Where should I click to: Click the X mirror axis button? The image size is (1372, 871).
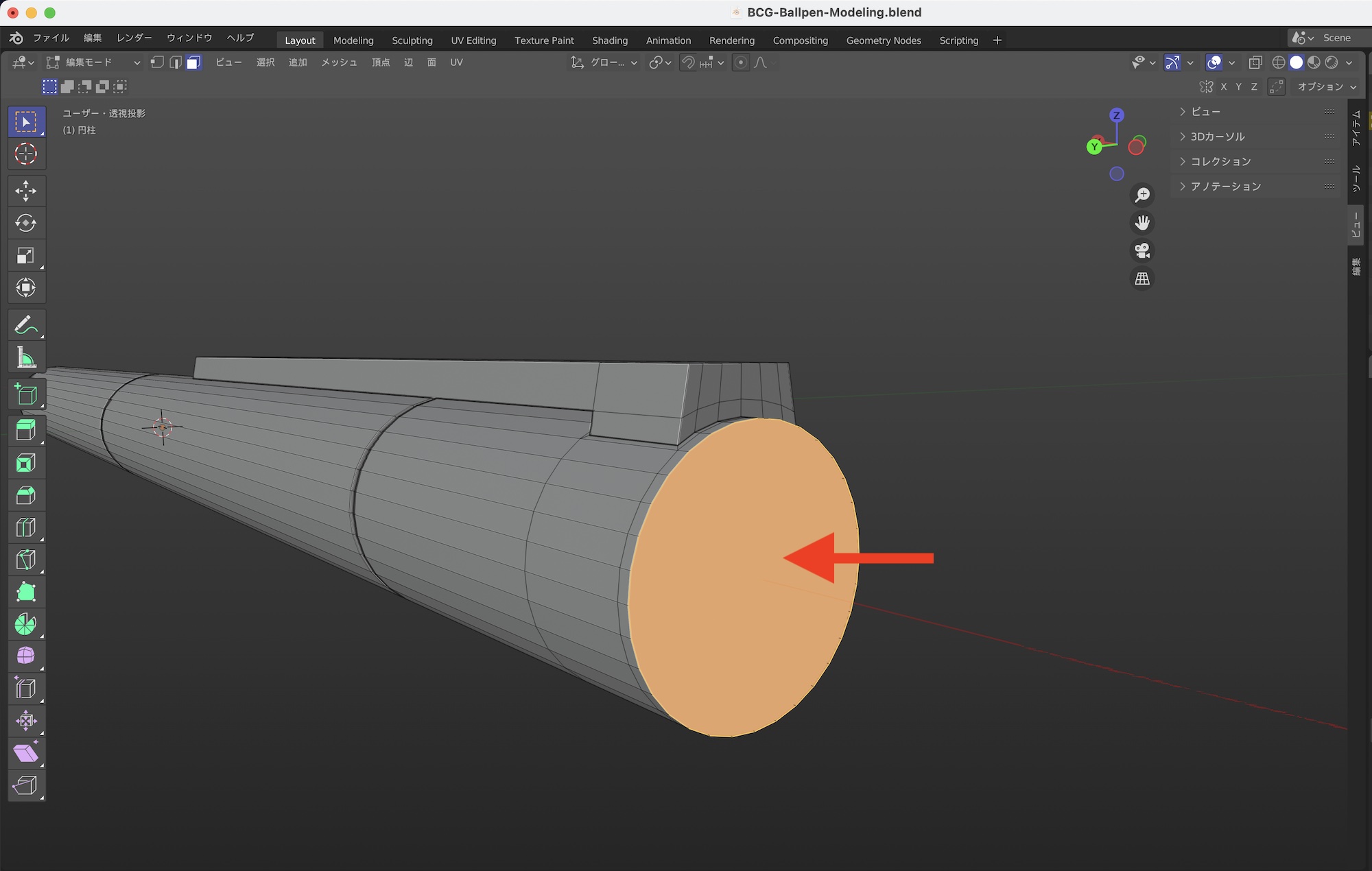tap(1224, 86)
